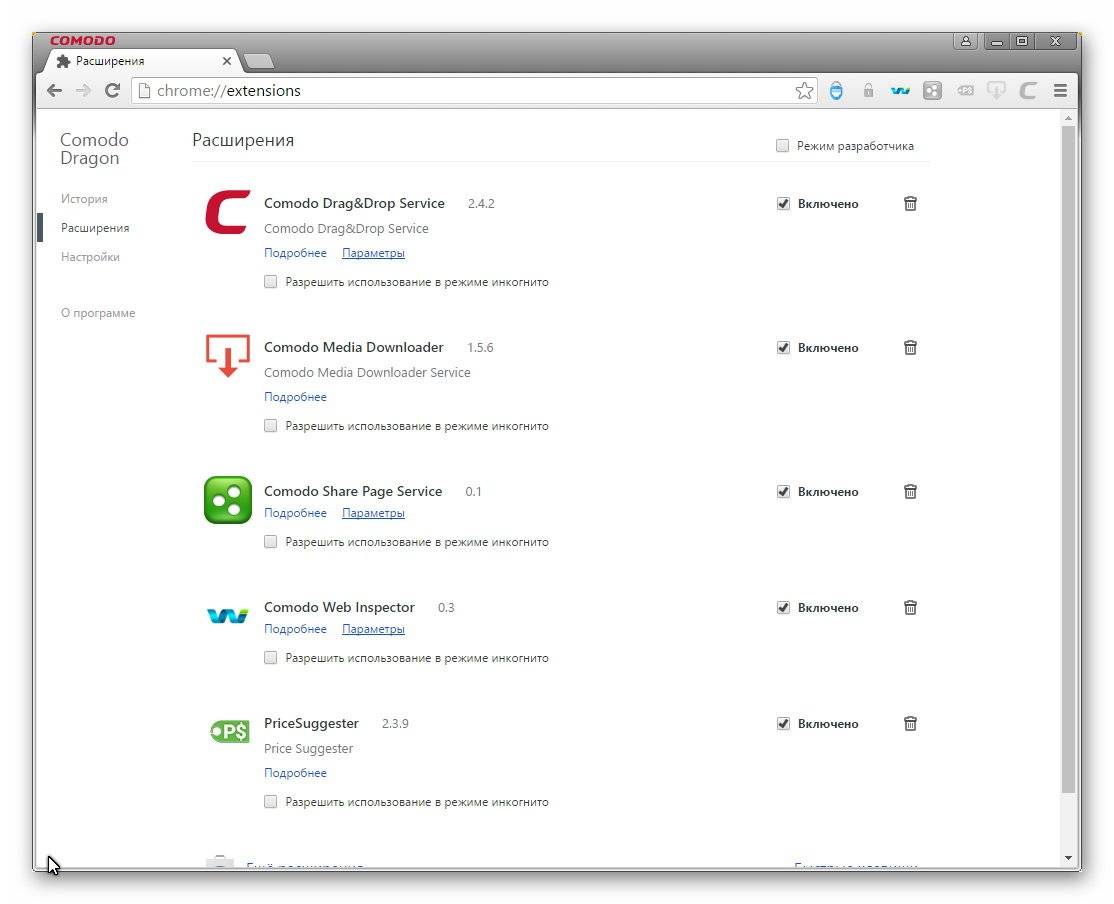This screenshot has height=904, width=1114.
Task: Enable Режим разработчика checkbox
Action: [782, 146]
